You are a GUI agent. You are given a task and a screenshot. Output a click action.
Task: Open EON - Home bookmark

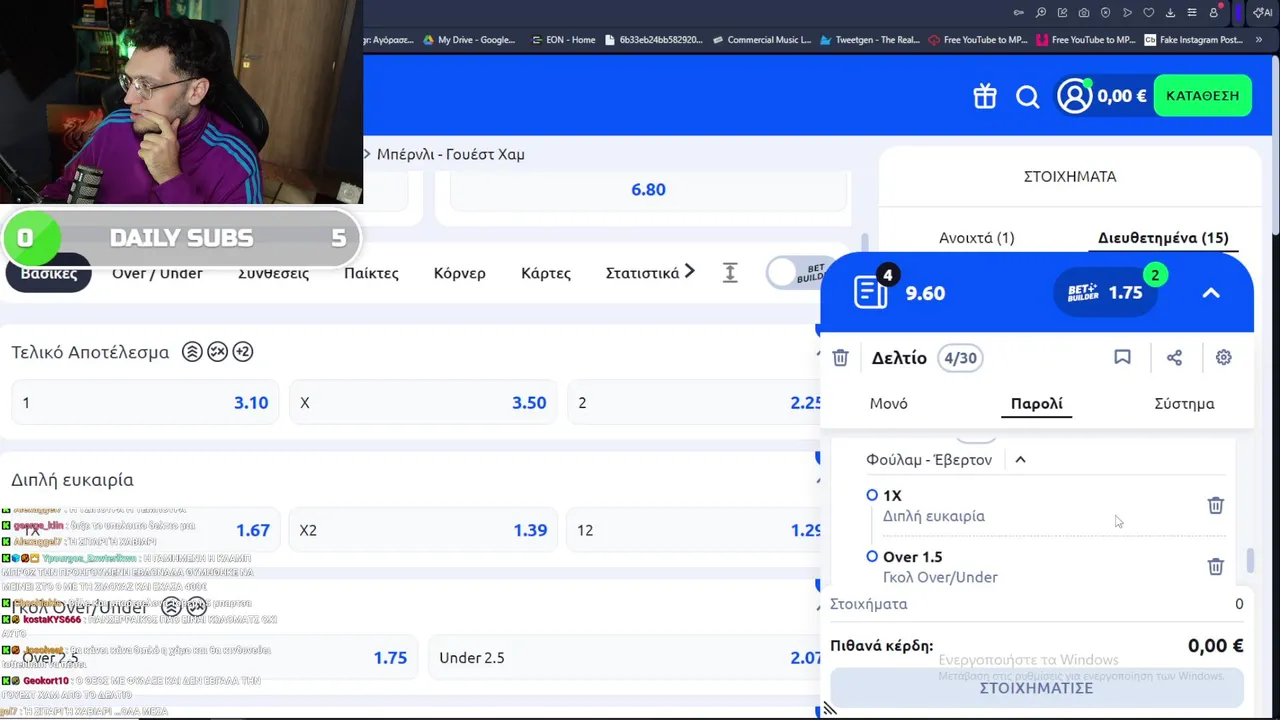tap(563, 40)
